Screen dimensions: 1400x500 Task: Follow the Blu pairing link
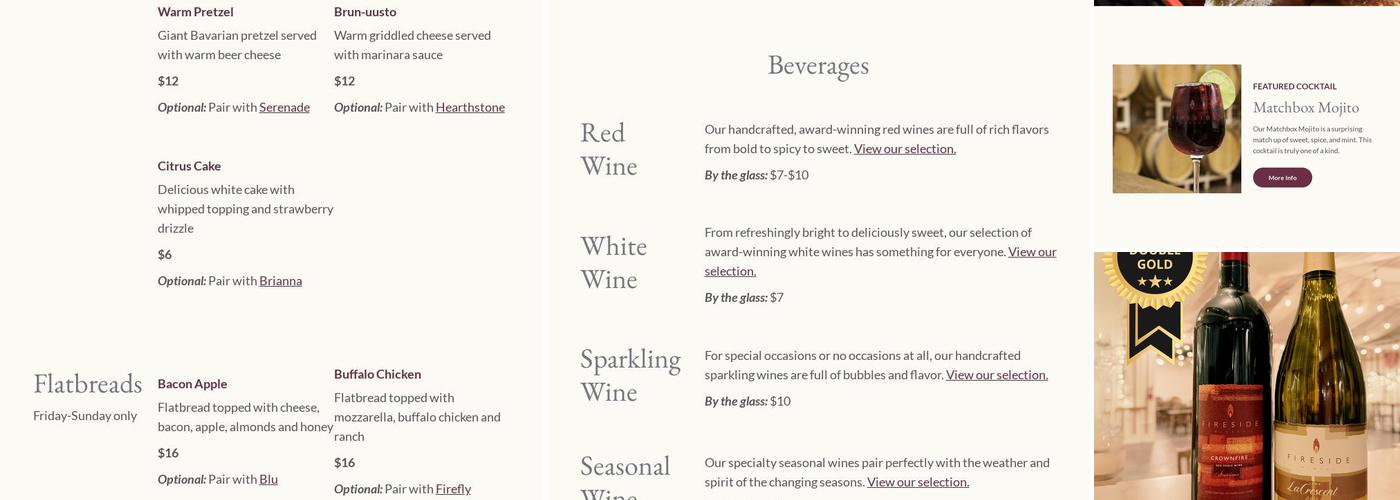click(x=268, y=479)
